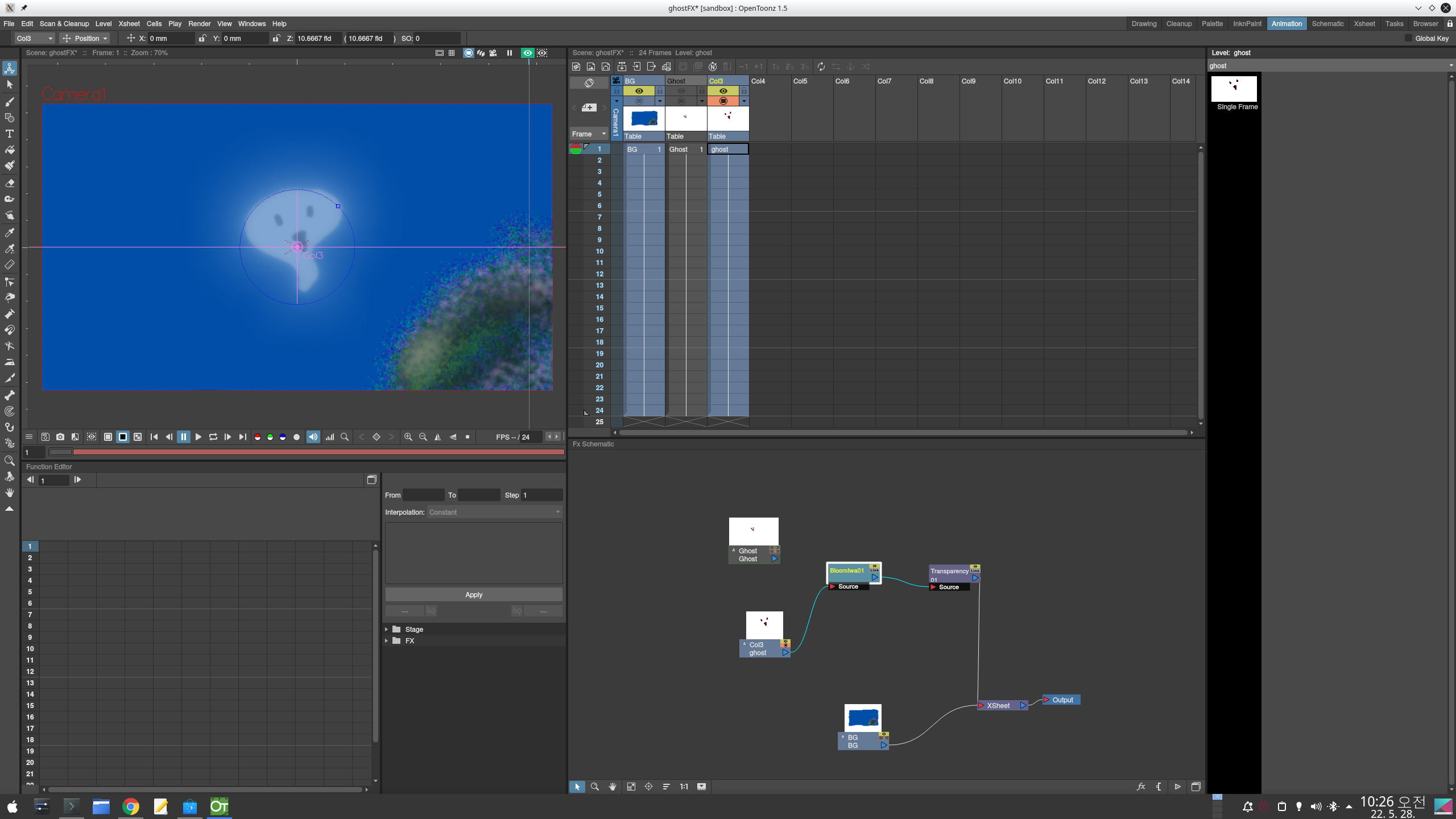The width and height of the screenshot is (1456, 819).
Task: Lock the Col3 column with the padlock toggle
Action: click(x=743, y=91)
